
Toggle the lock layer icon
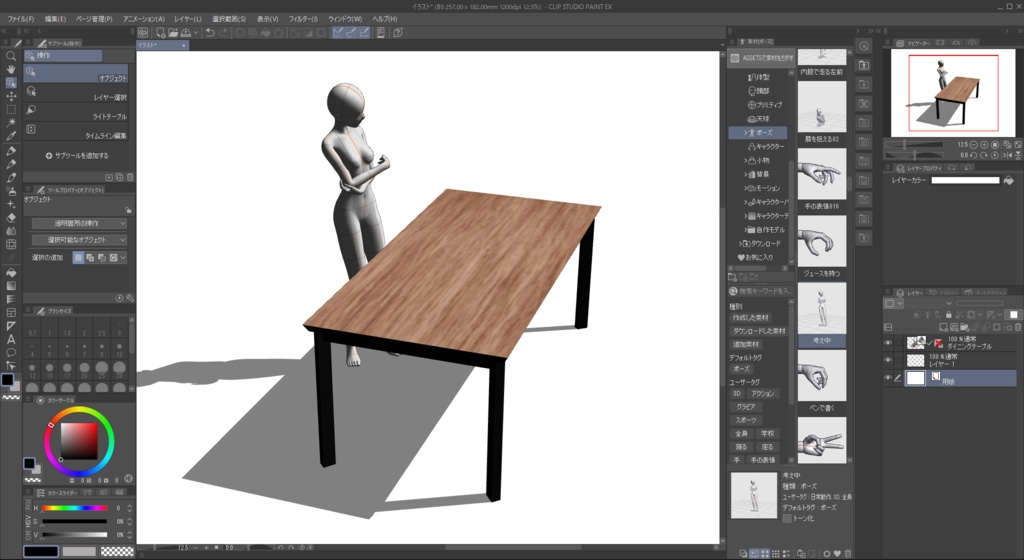click(948, 315)
